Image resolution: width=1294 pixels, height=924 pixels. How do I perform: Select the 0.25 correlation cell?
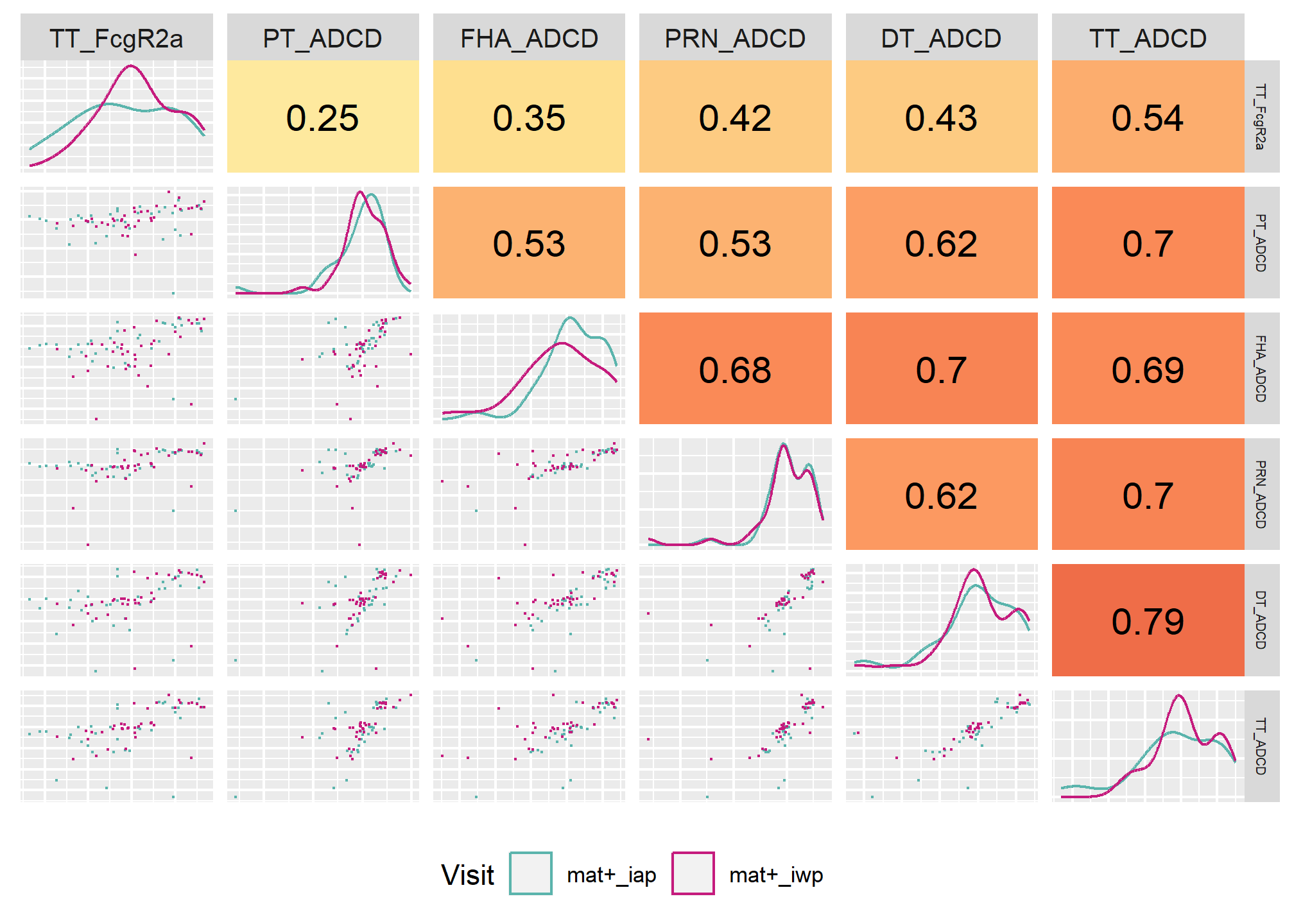(x=323, y=116)
